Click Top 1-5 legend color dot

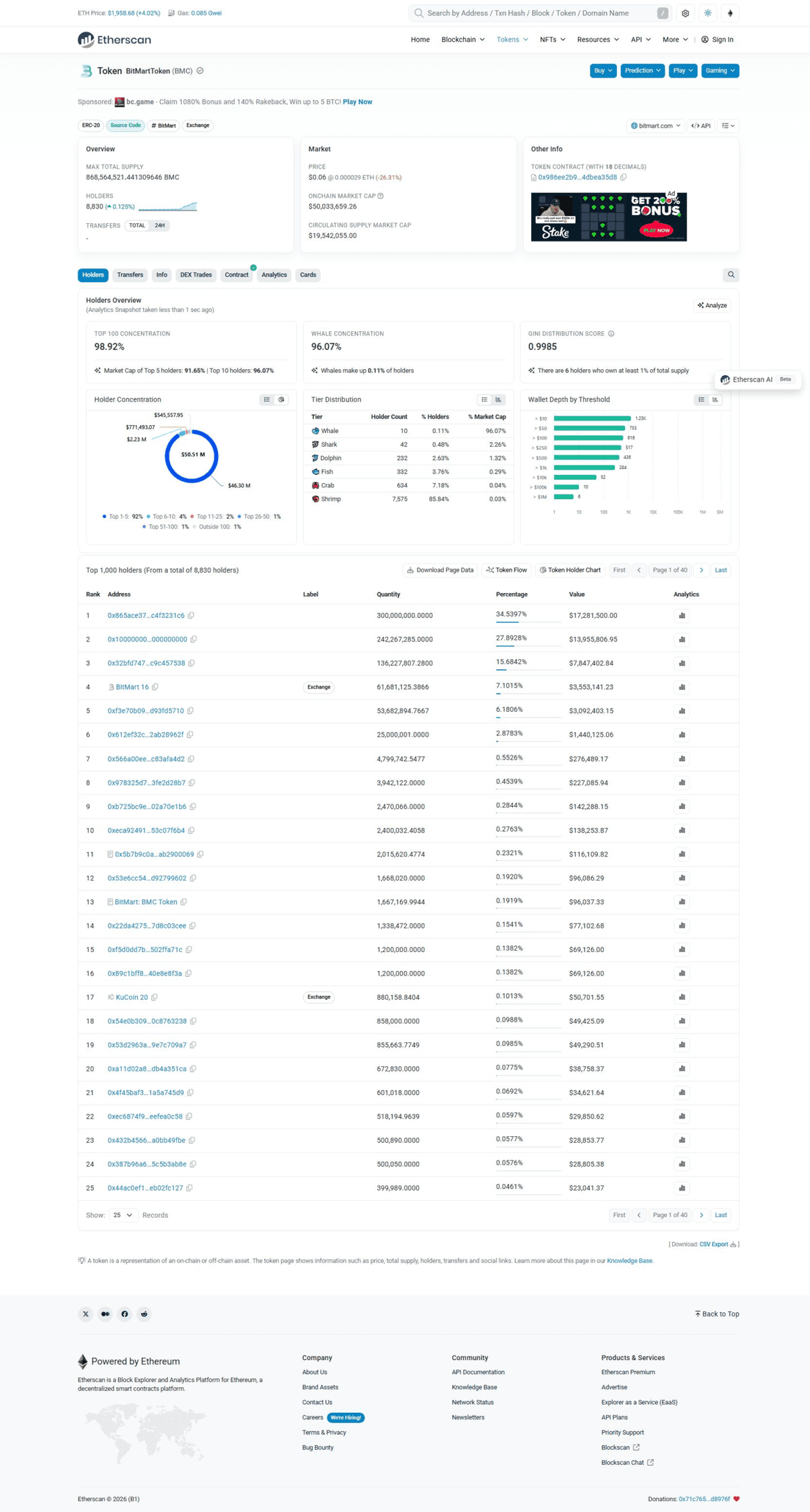point(104,517)
